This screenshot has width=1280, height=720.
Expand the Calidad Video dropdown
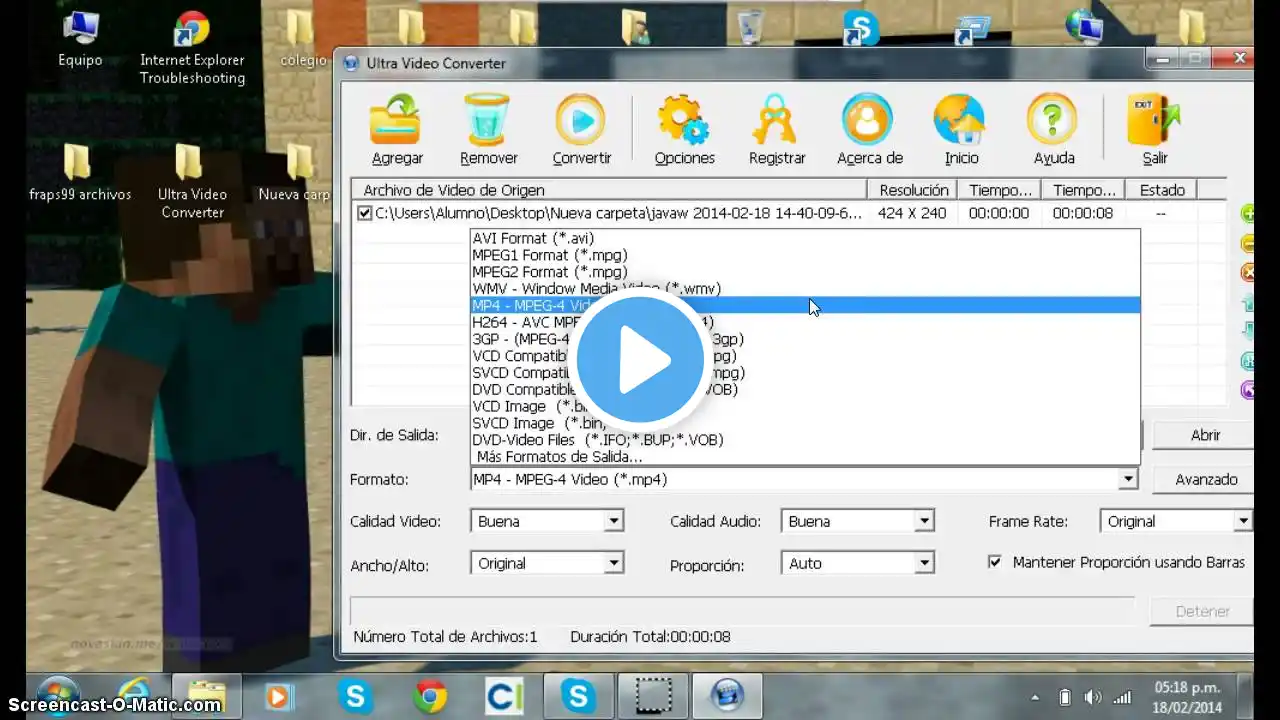coord(613,521)
